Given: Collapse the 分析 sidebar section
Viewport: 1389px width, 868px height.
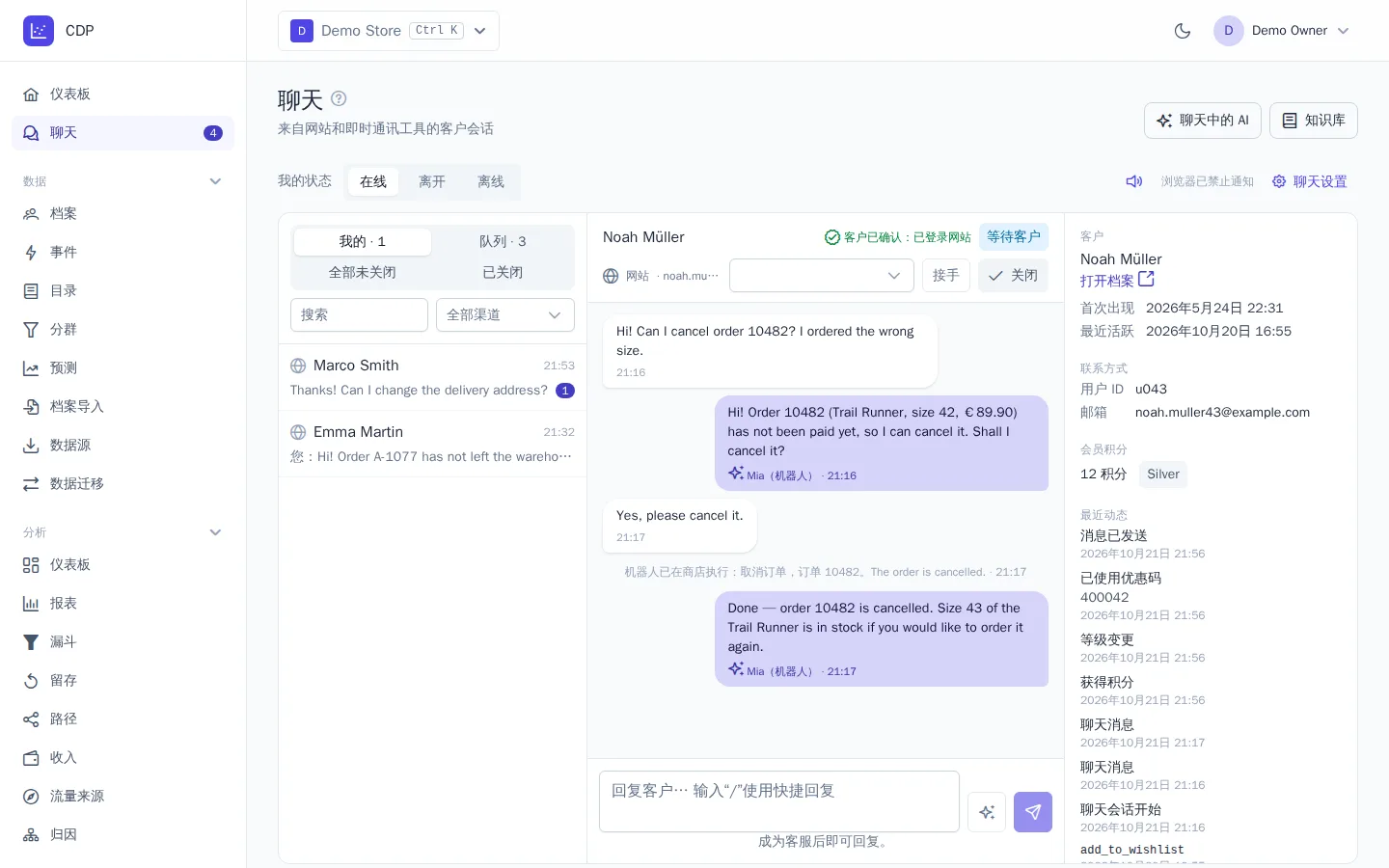Looking at the screenshot, I should coord(216,532).
